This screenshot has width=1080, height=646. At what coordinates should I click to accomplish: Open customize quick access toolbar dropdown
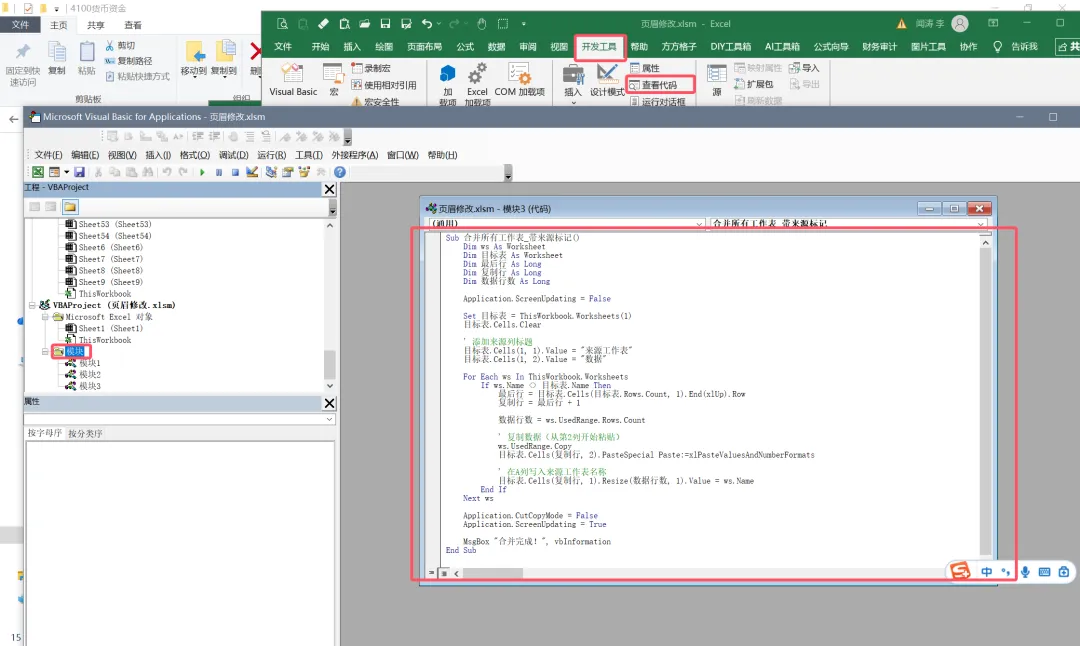(523, 23)
